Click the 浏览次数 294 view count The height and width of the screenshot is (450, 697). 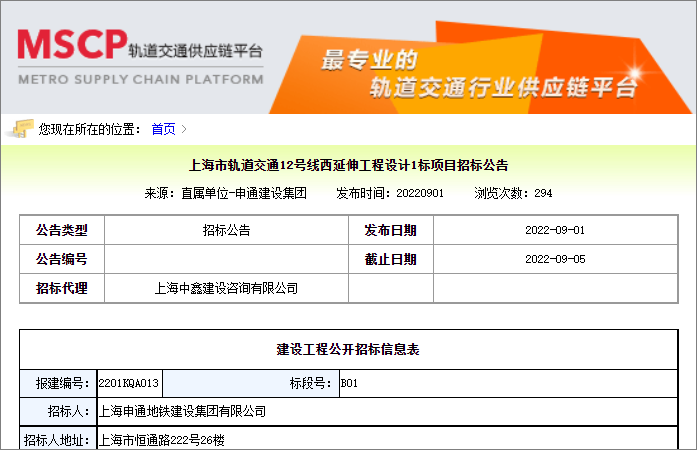[x=513, y=193]
